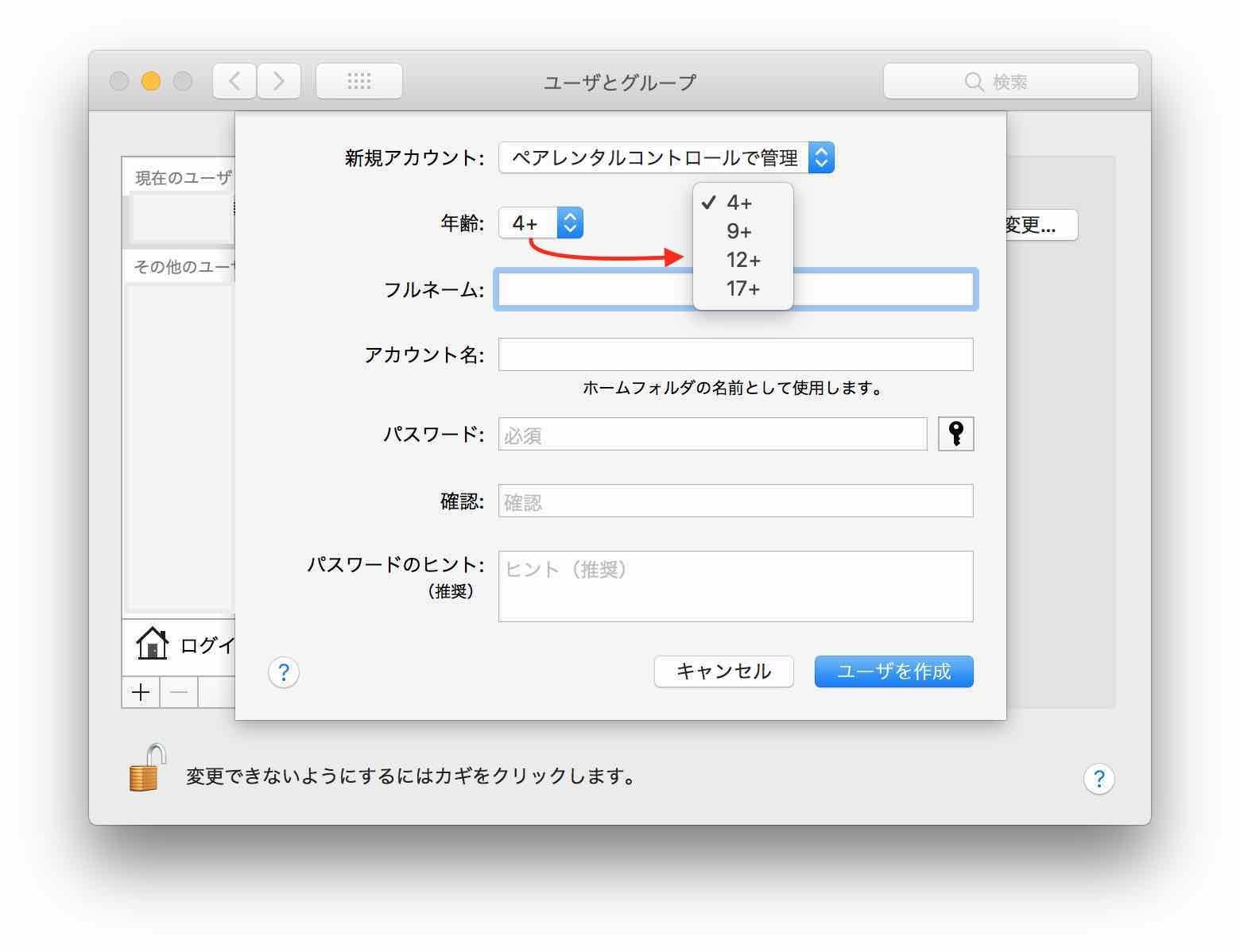Click the パスワードのヒント hint text area

(736, 586)
